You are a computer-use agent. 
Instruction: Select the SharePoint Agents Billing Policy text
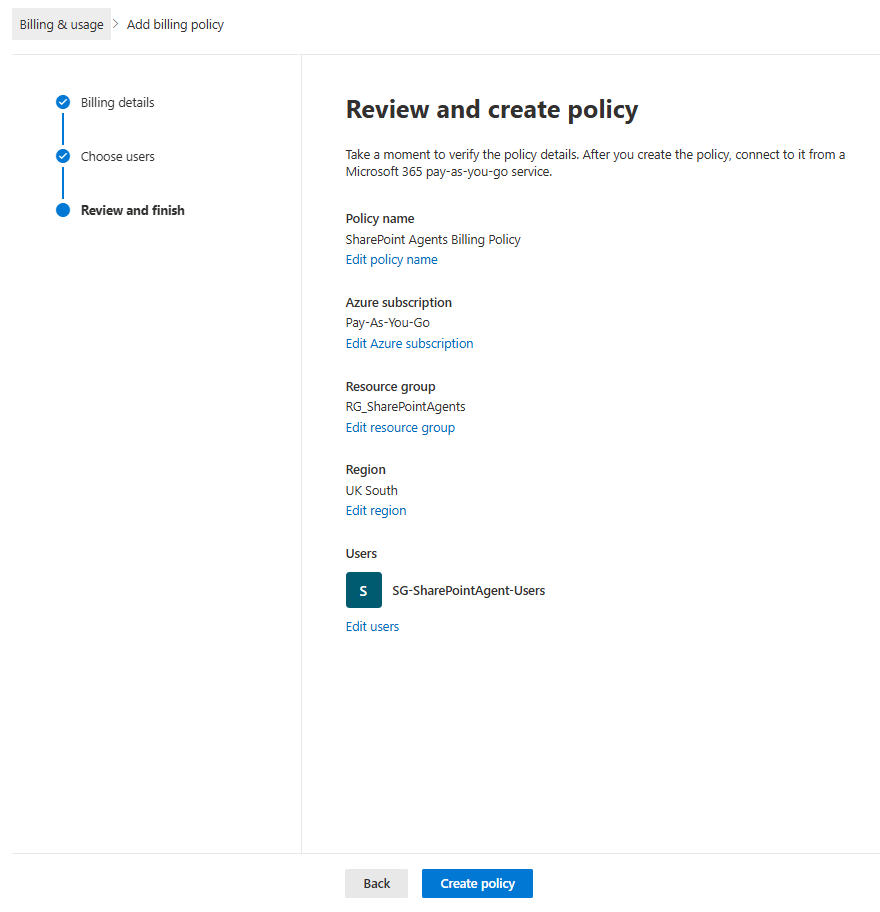[433, 240]
